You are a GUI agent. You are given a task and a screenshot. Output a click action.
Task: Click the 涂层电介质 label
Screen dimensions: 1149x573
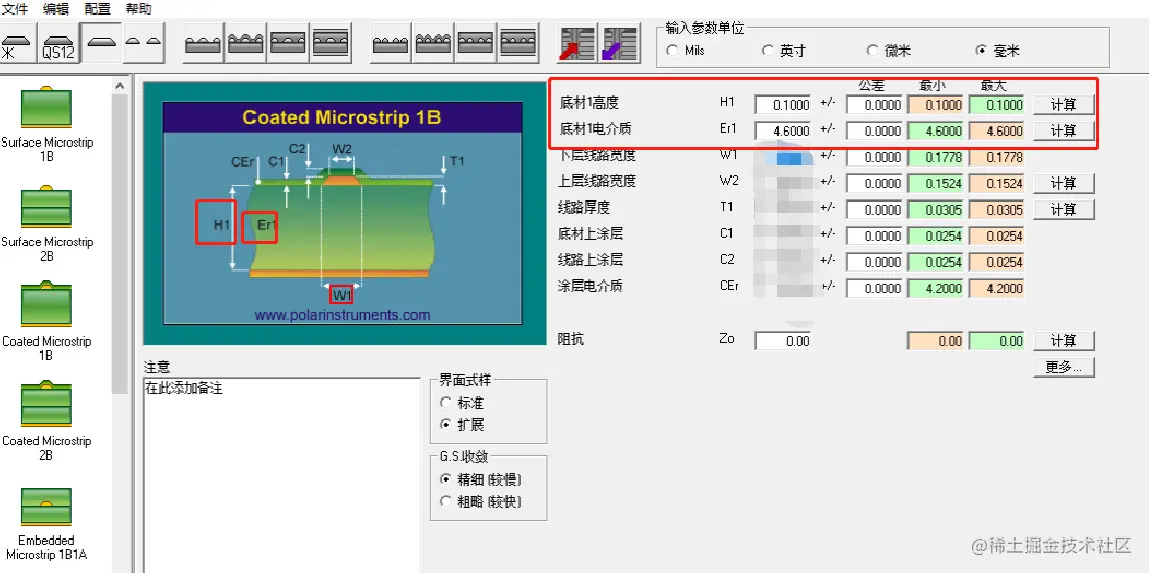[590, 286]
